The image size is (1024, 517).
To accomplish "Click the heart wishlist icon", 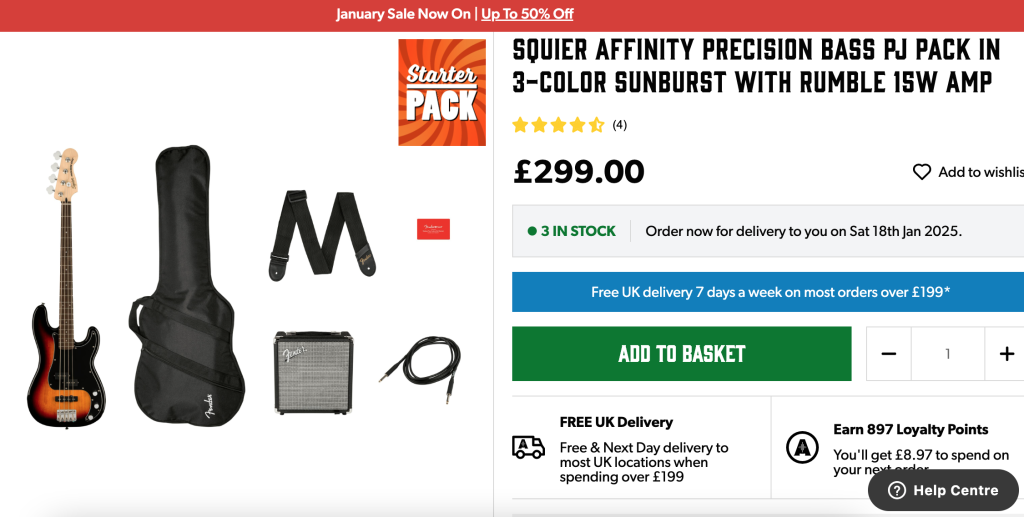I will 922,172.
